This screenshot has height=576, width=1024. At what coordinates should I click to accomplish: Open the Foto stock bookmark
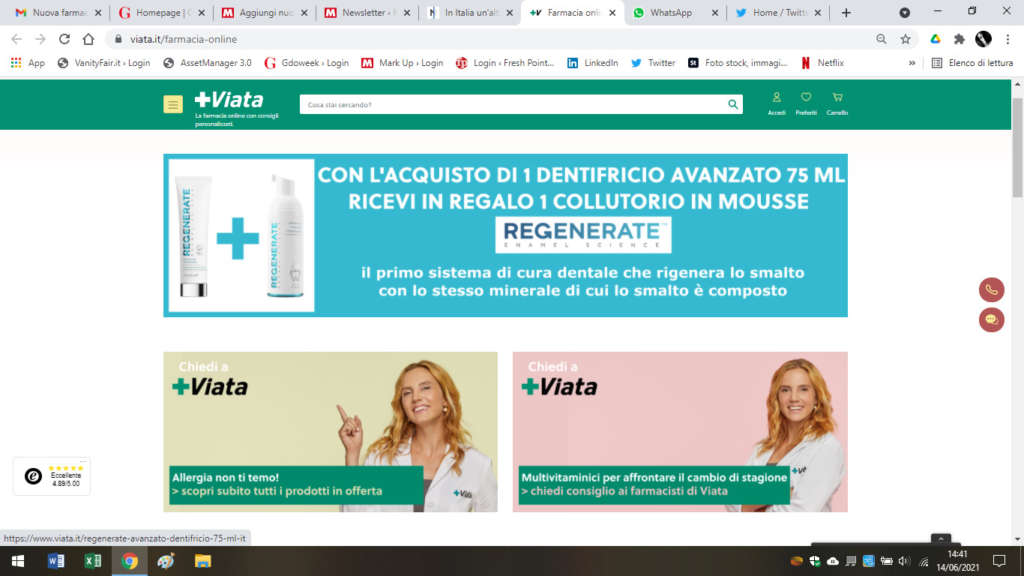point(738,63)
